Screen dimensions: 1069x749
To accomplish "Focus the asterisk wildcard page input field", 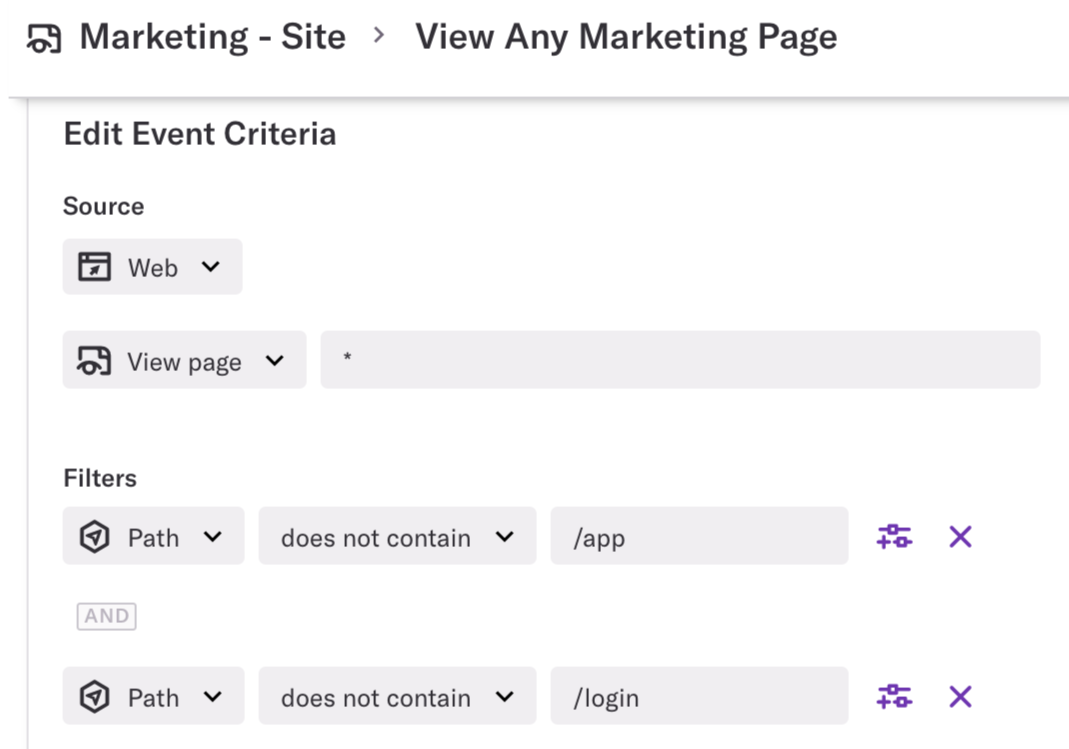I will pos(680,360).
